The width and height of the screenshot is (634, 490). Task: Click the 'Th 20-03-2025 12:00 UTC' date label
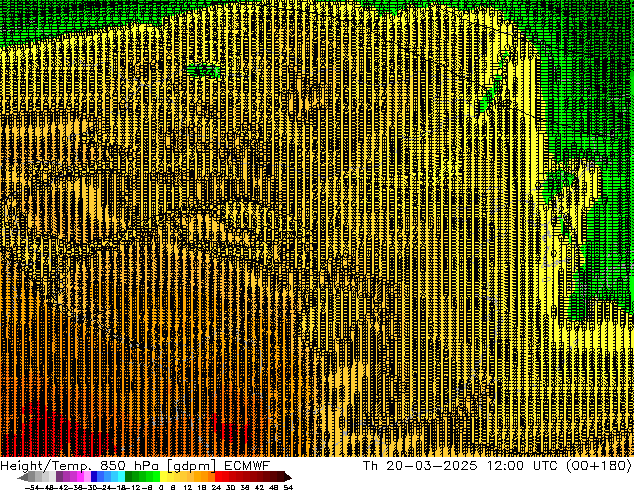coord(460,466)
